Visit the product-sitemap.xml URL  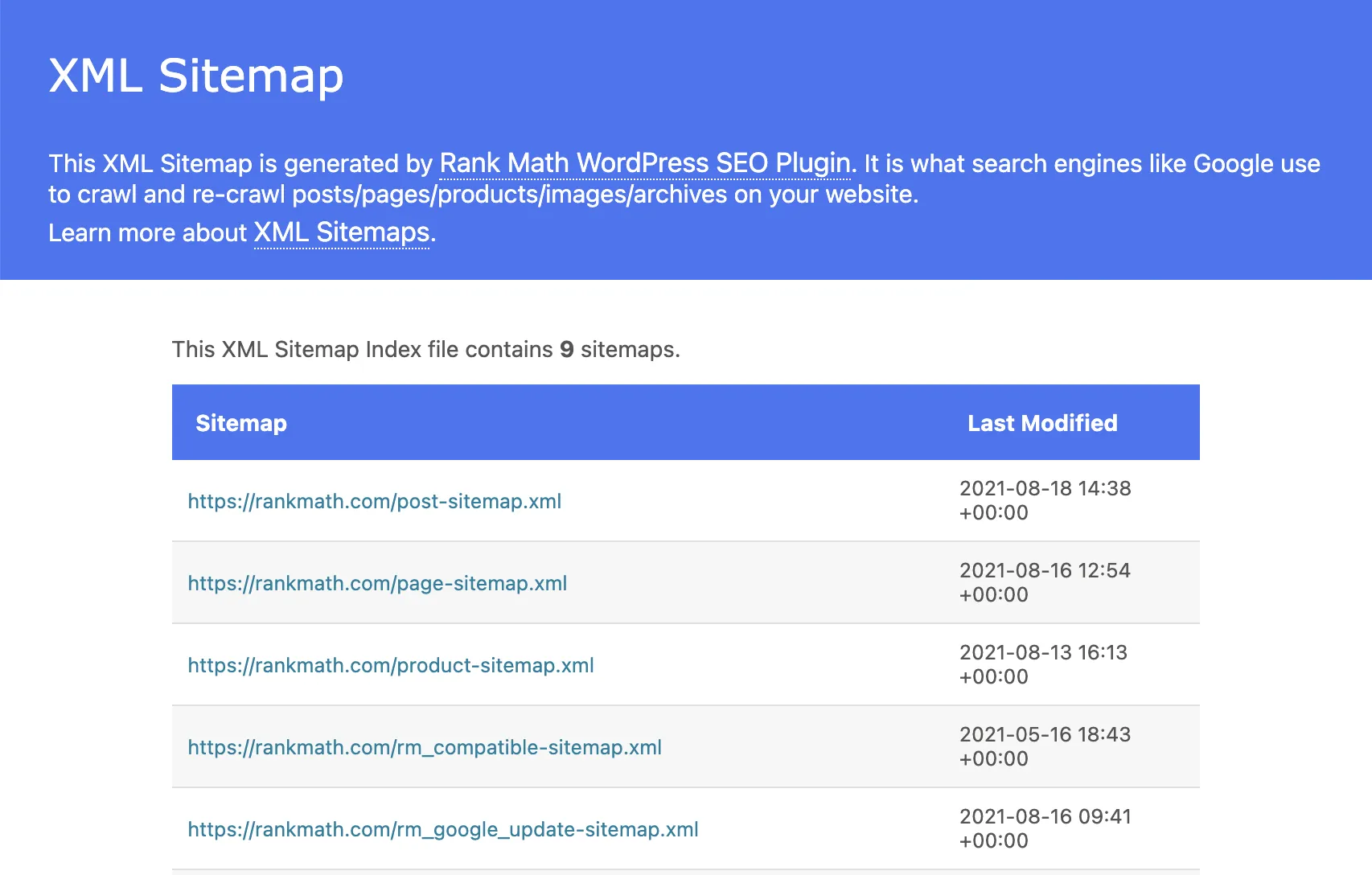click(391, 665)
